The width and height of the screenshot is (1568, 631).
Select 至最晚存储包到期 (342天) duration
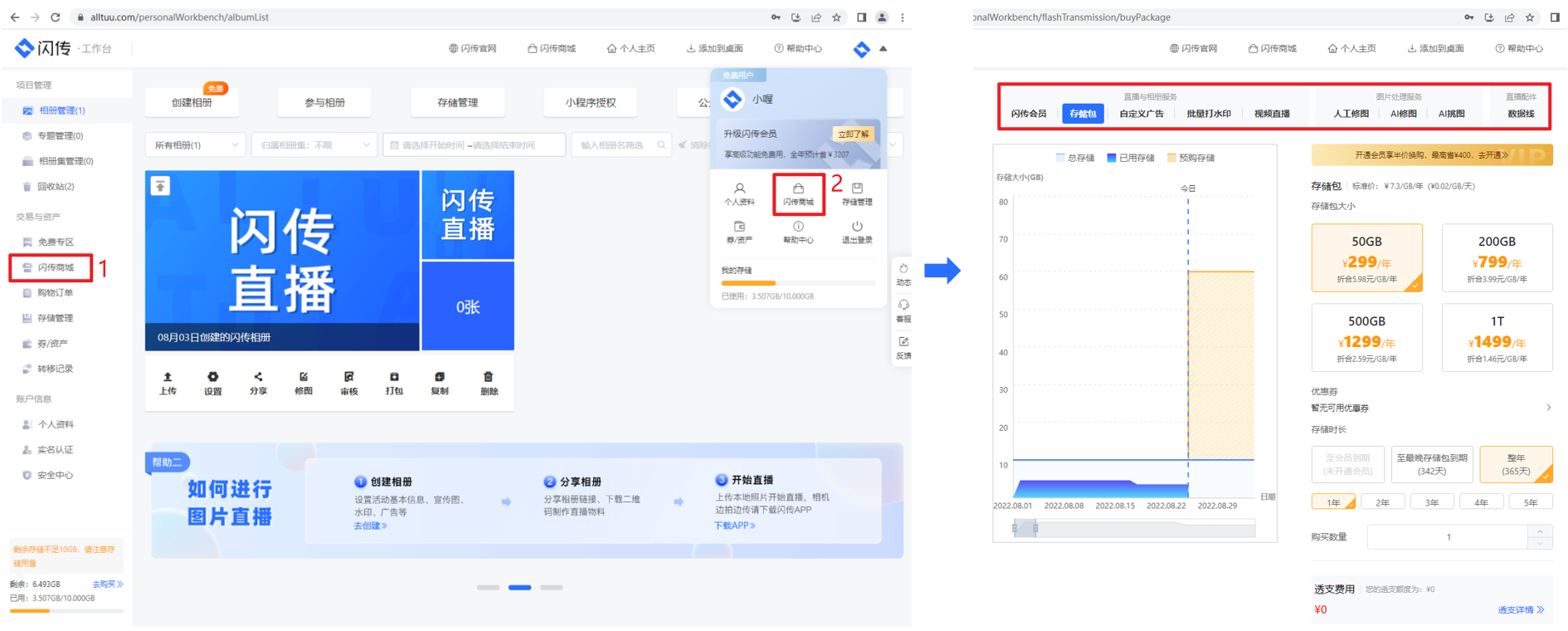(1432, 464)
